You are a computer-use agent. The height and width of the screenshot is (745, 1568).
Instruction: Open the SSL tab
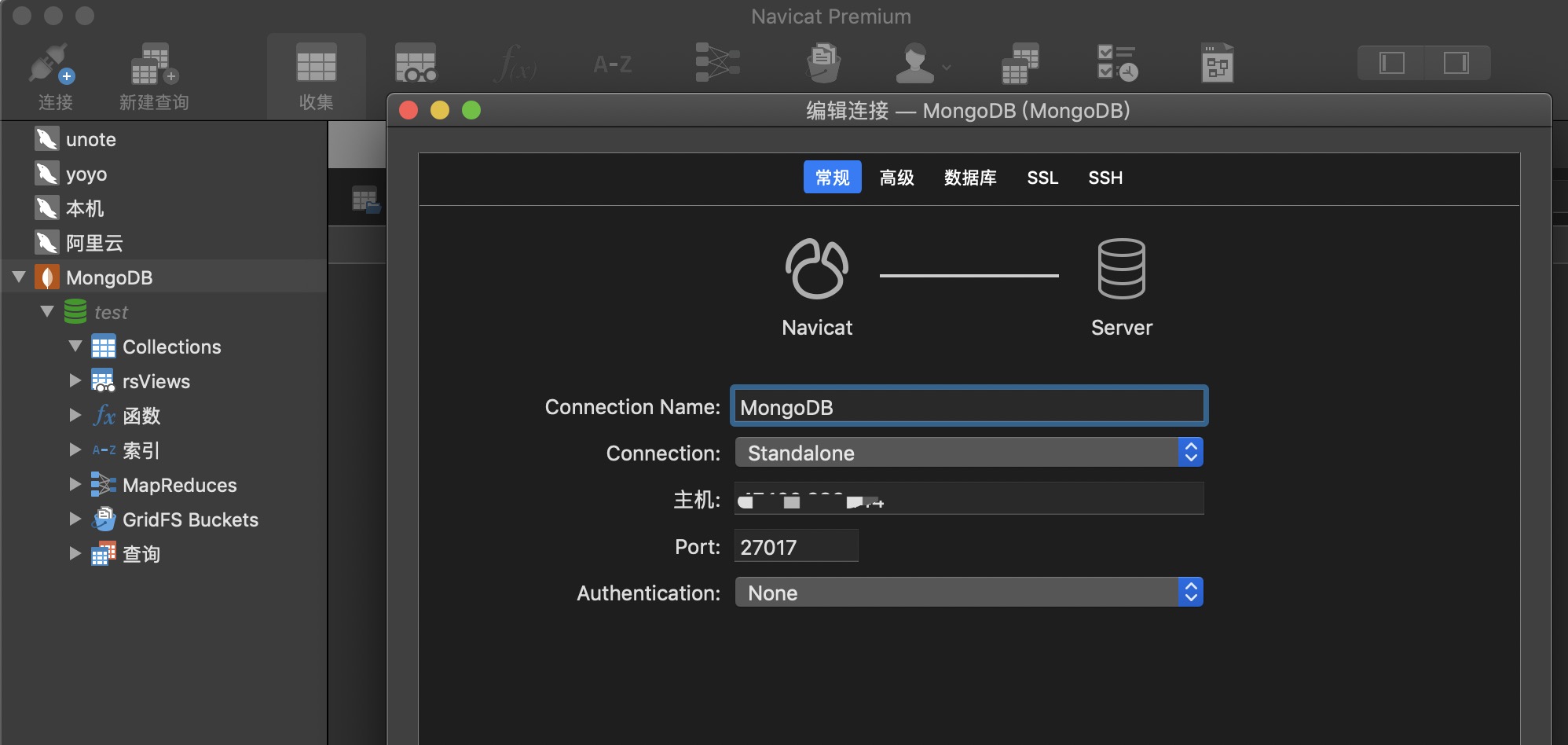coord(1042,178)
